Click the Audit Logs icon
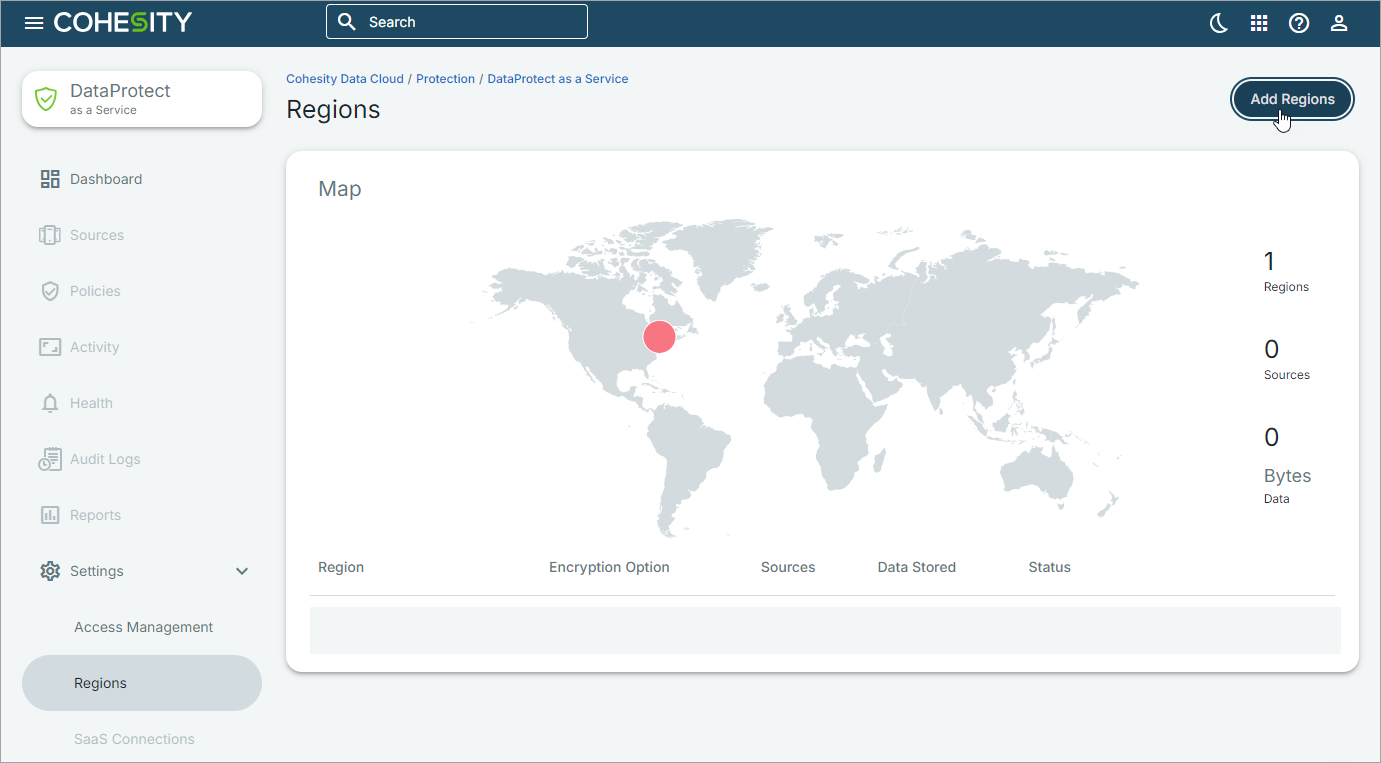The width and height of the screenshot is (1381, 763). tap(50, 459)
